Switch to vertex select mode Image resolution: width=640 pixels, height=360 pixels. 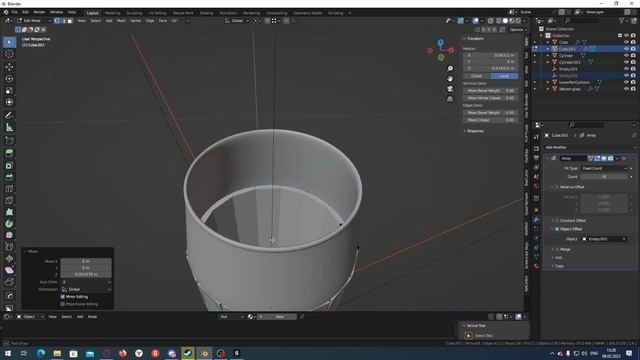[x=57, y=20]
